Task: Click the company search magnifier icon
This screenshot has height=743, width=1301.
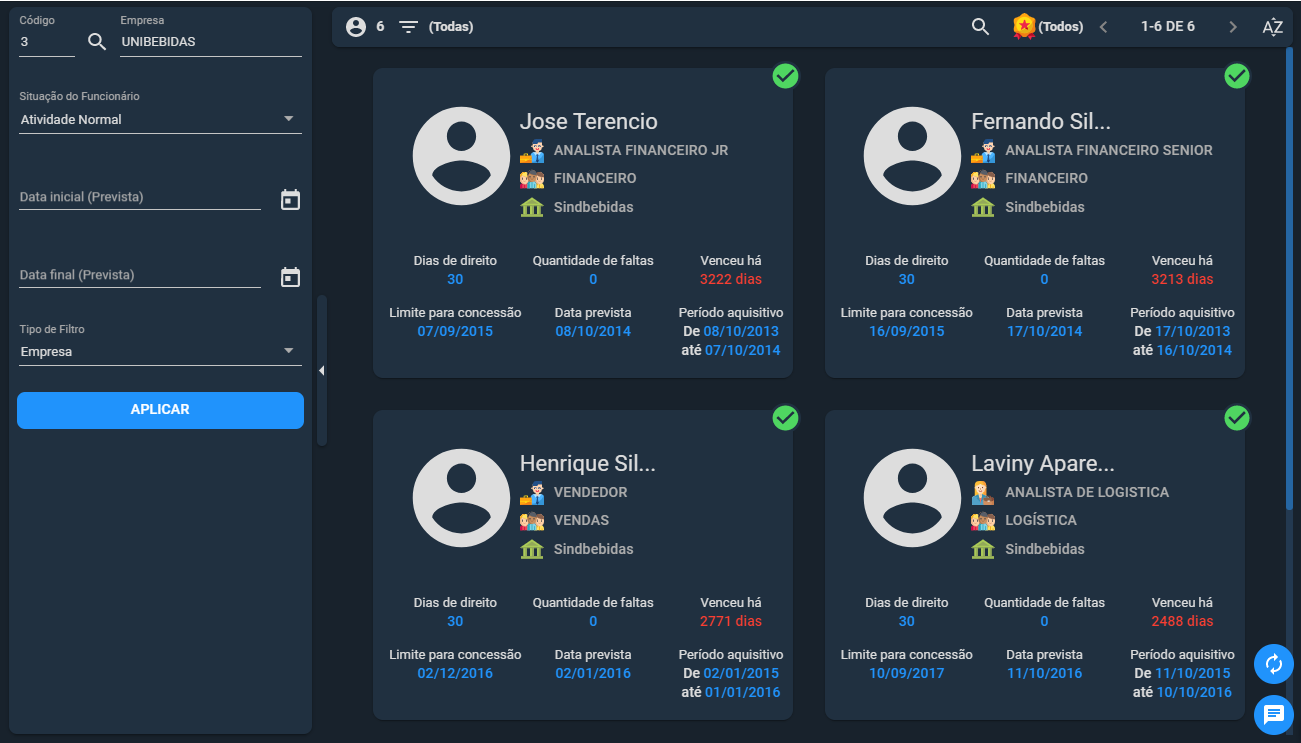Action: tap(97, 41)
